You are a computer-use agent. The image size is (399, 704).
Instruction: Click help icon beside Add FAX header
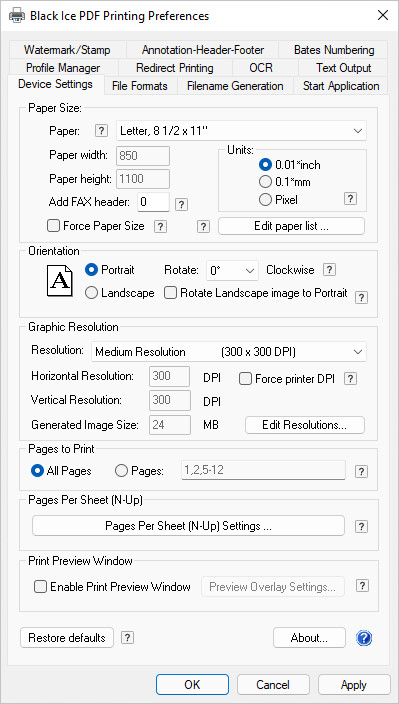(x=181, y=205)
